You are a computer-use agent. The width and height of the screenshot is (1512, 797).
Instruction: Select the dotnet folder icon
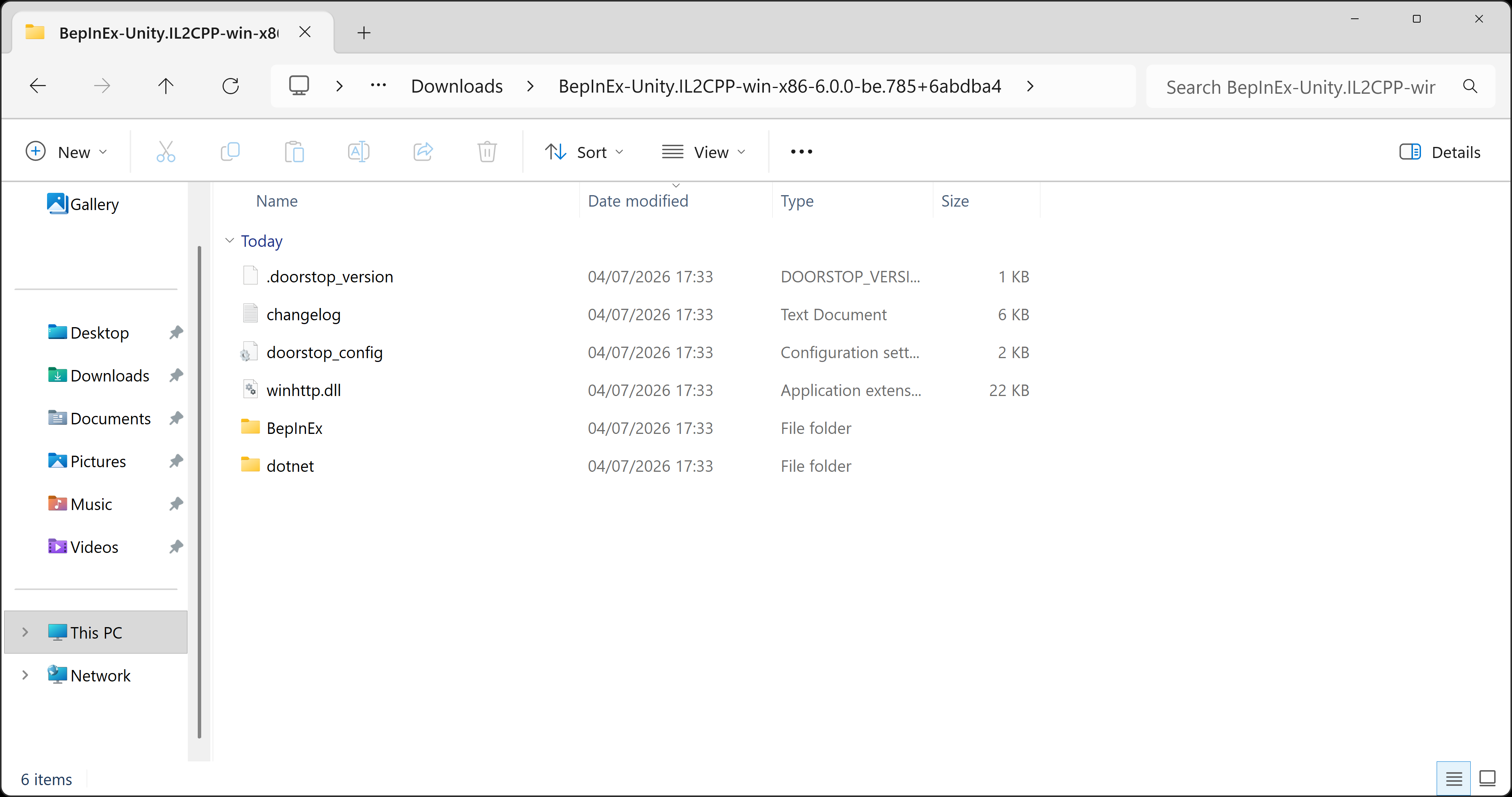(x=251, y=465)
